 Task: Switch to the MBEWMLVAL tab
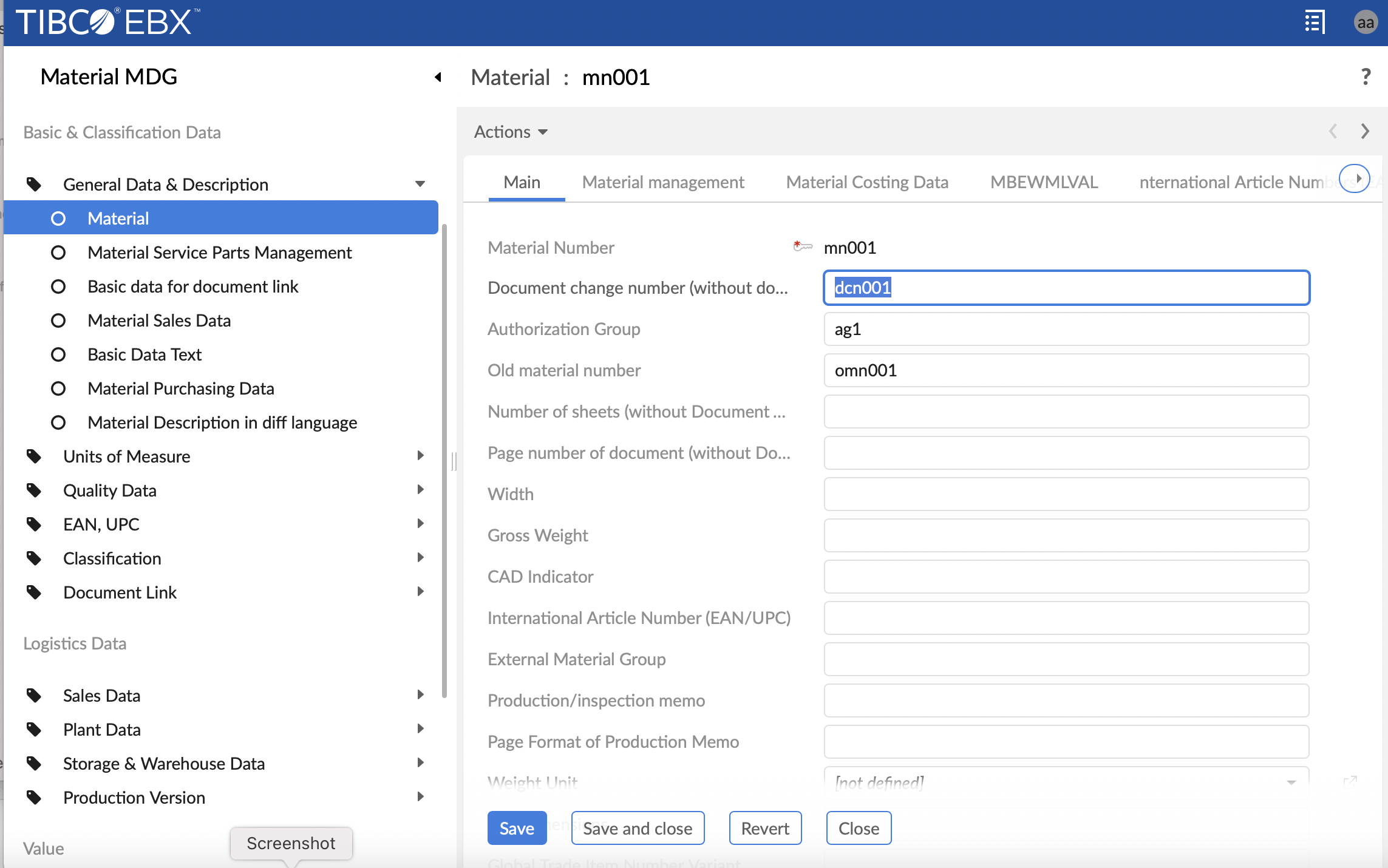(1044, 182)
